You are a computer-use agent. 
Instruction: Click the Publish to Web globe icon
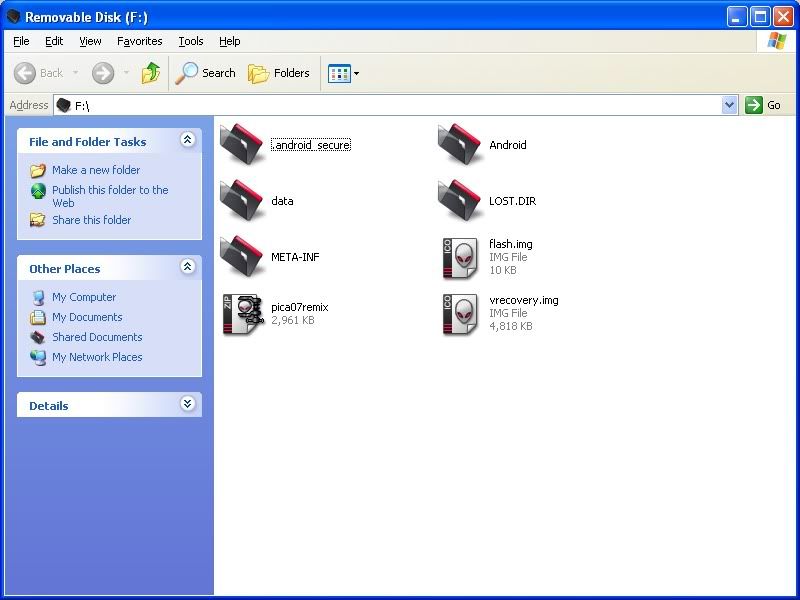click(x=38, y=191)
